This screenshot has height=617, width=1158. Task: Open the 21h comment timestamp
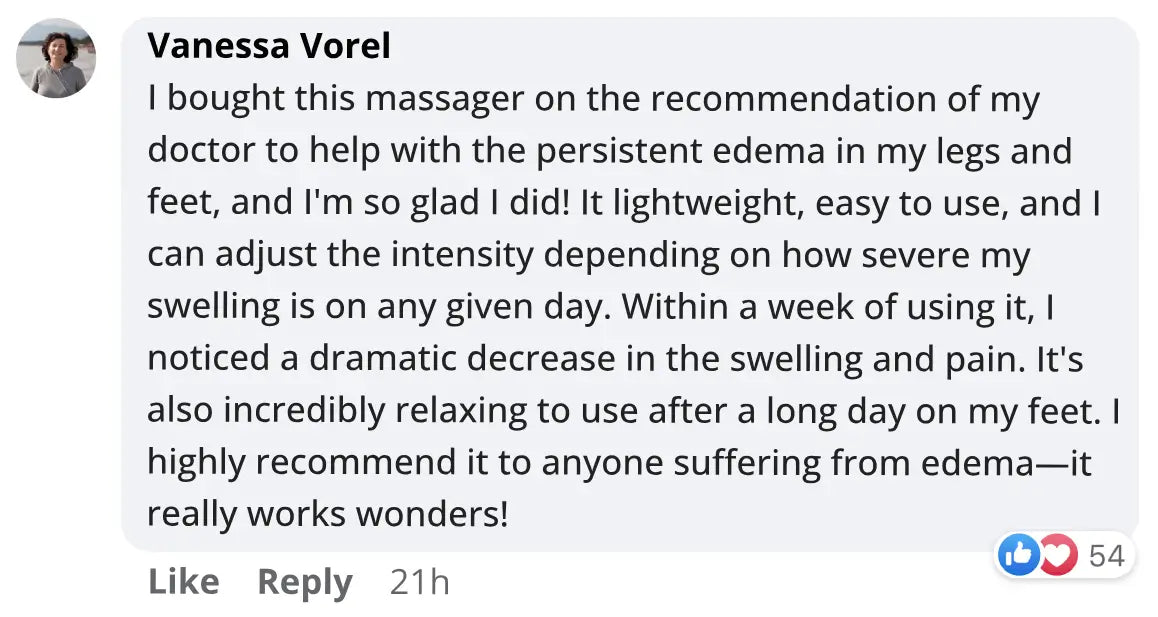419,581
